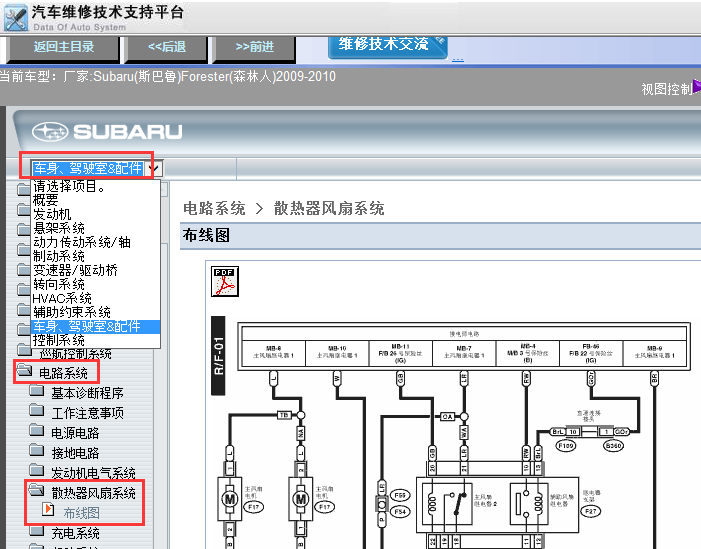This screenshot has width=701, height=549.
Task: Choose 概要 from dropdown list
Action: (x=96, y=200)
